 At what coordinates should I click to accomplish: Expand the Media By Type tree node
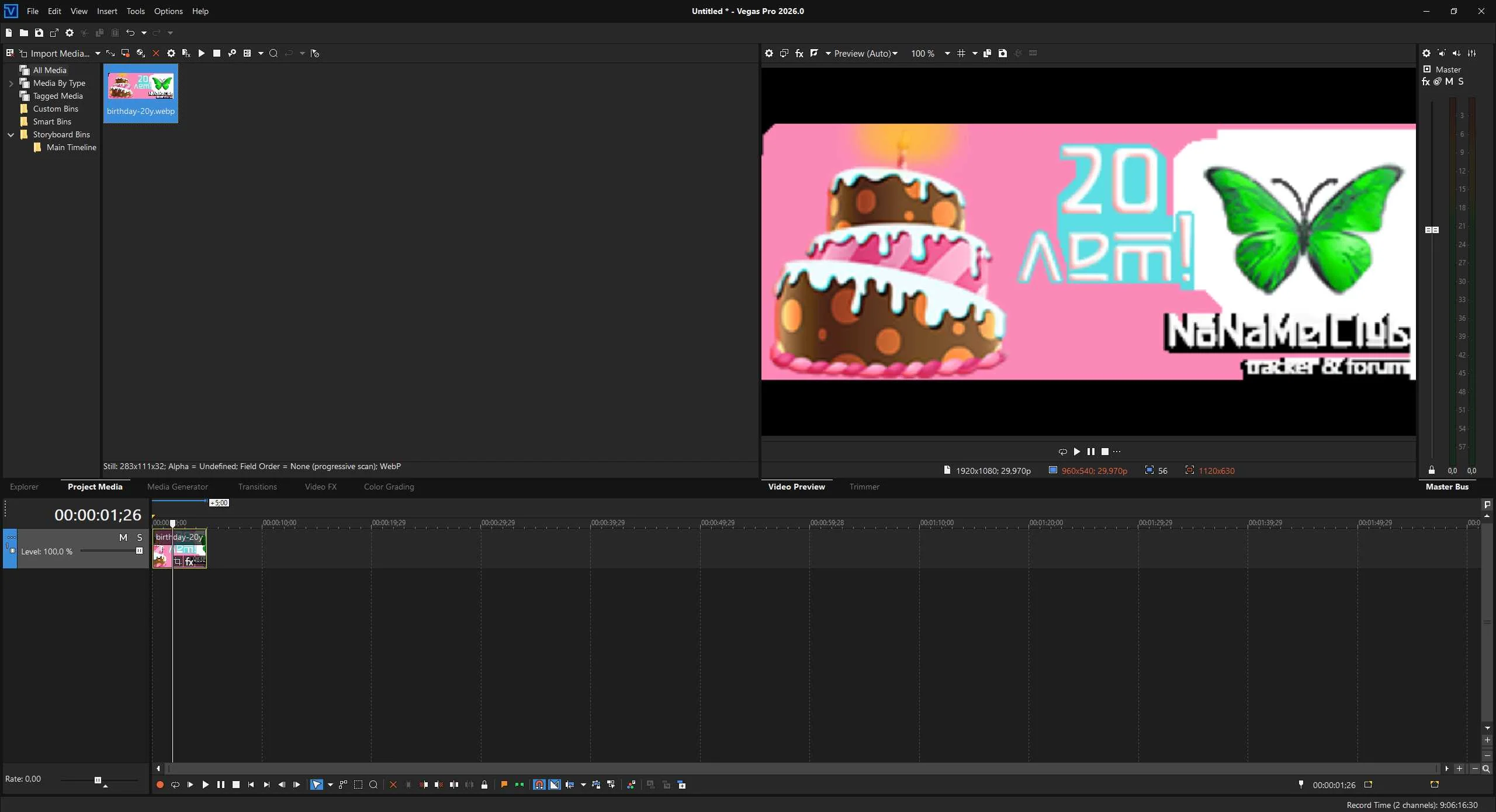[11, 83]
